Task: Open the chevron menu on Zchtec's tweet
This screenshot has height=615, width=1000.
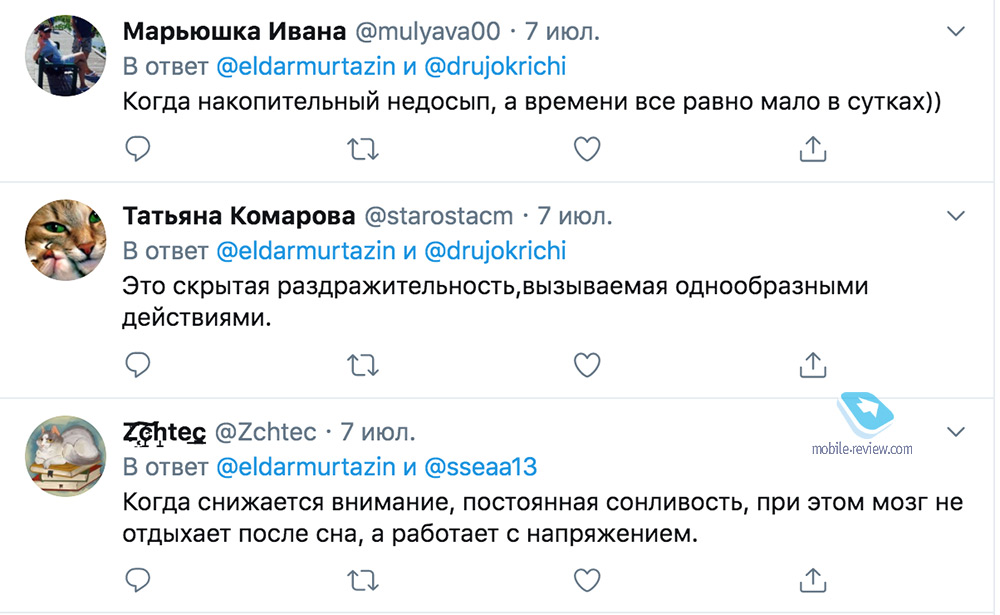Action: click(x=955, y=432)
